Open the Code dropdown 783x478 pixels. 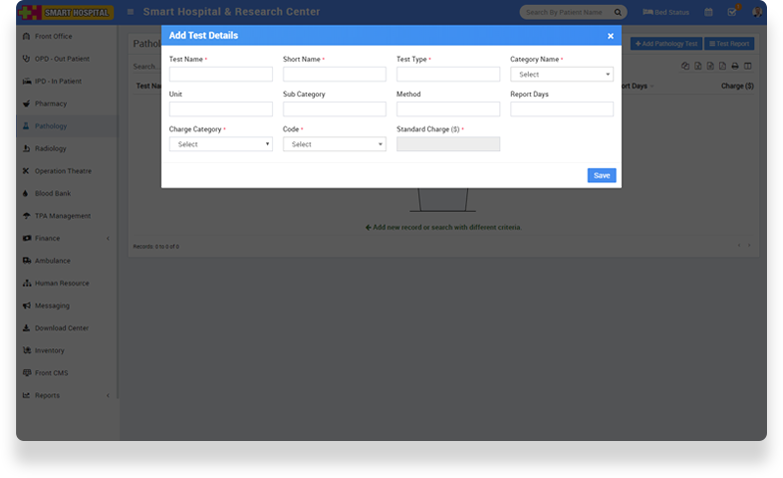pos(334,144)
